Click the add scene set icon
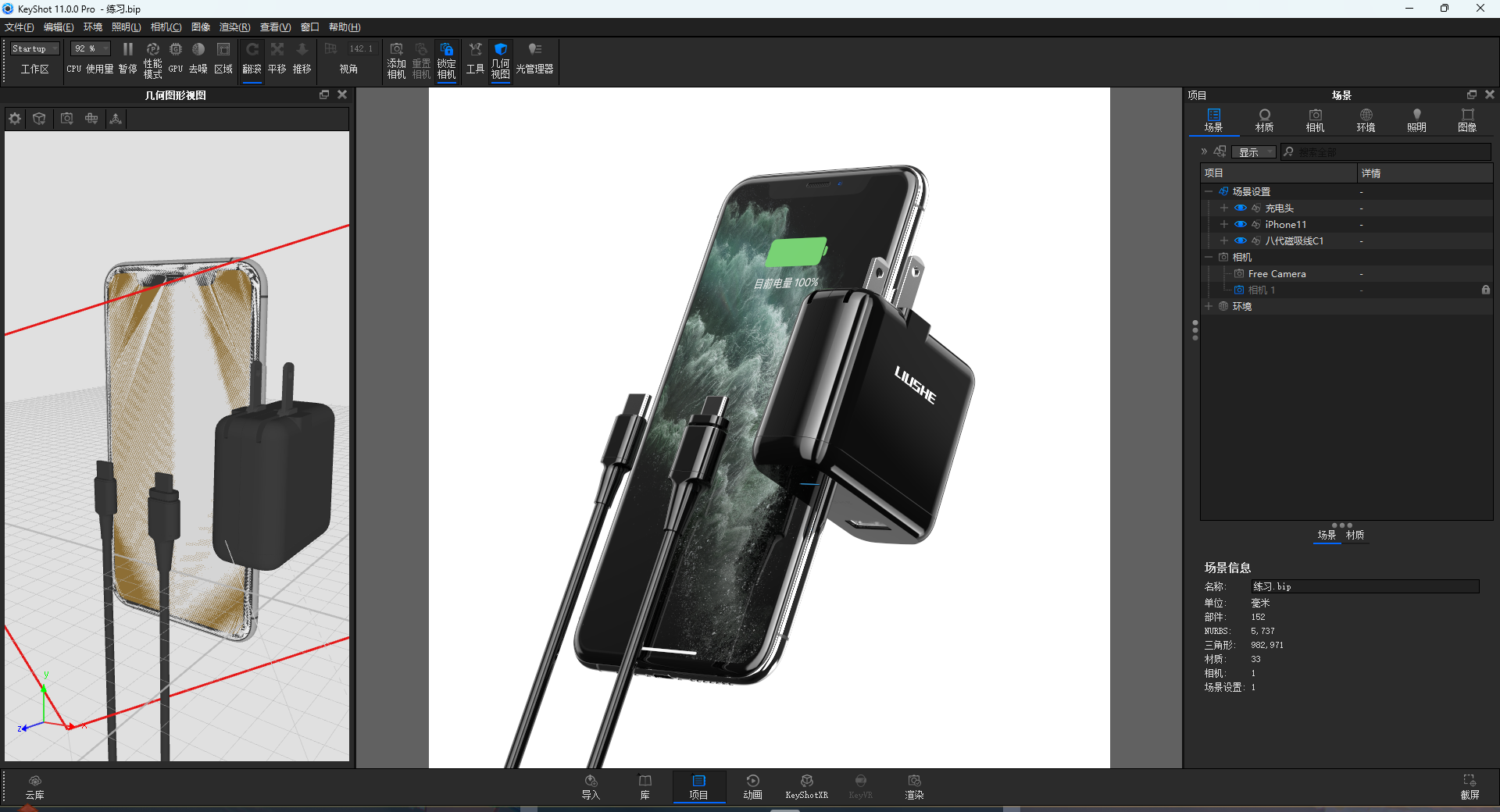The width and height of the screenshot is (1500, 812). coord(1220,151)
